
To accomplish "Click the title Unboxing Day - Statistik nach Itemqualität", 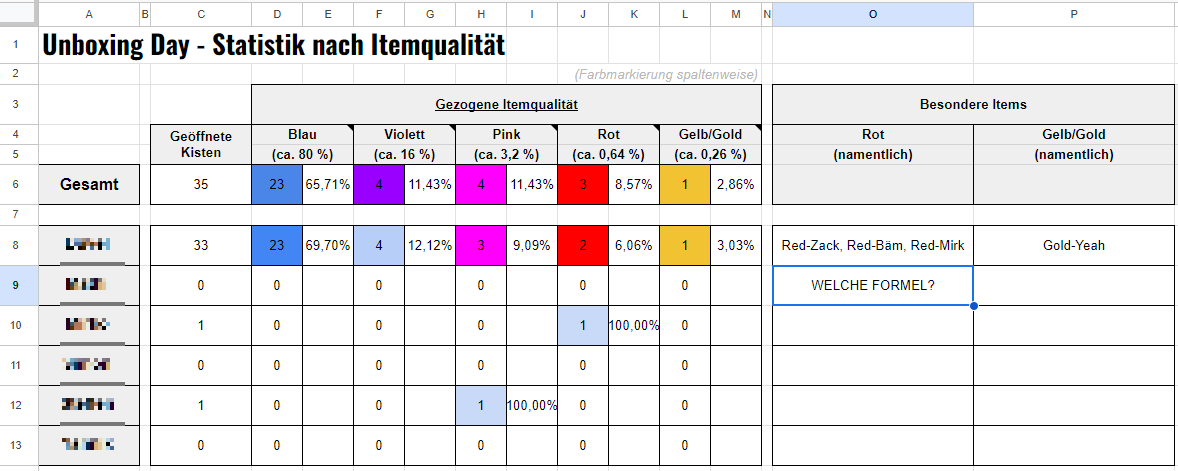I will pos(273,45).
